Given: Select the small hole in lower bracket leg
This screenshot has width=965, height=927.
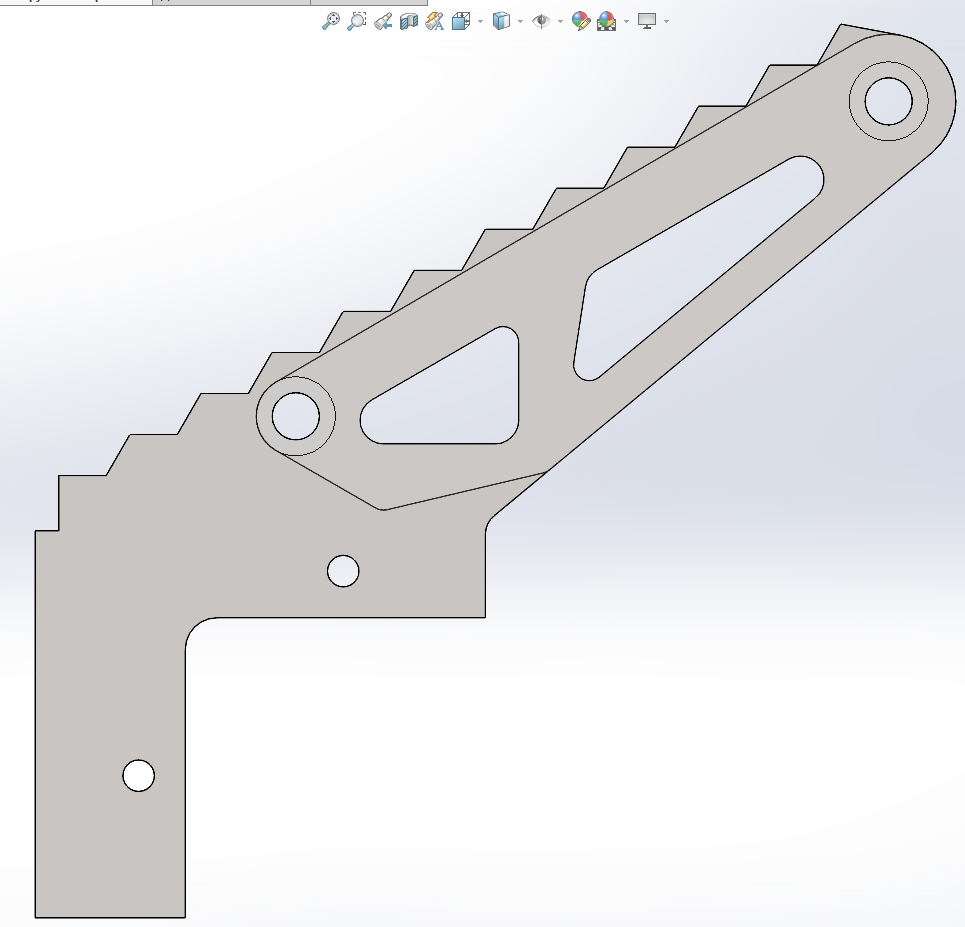Looking at the screenshot, I should pos(139,775).
